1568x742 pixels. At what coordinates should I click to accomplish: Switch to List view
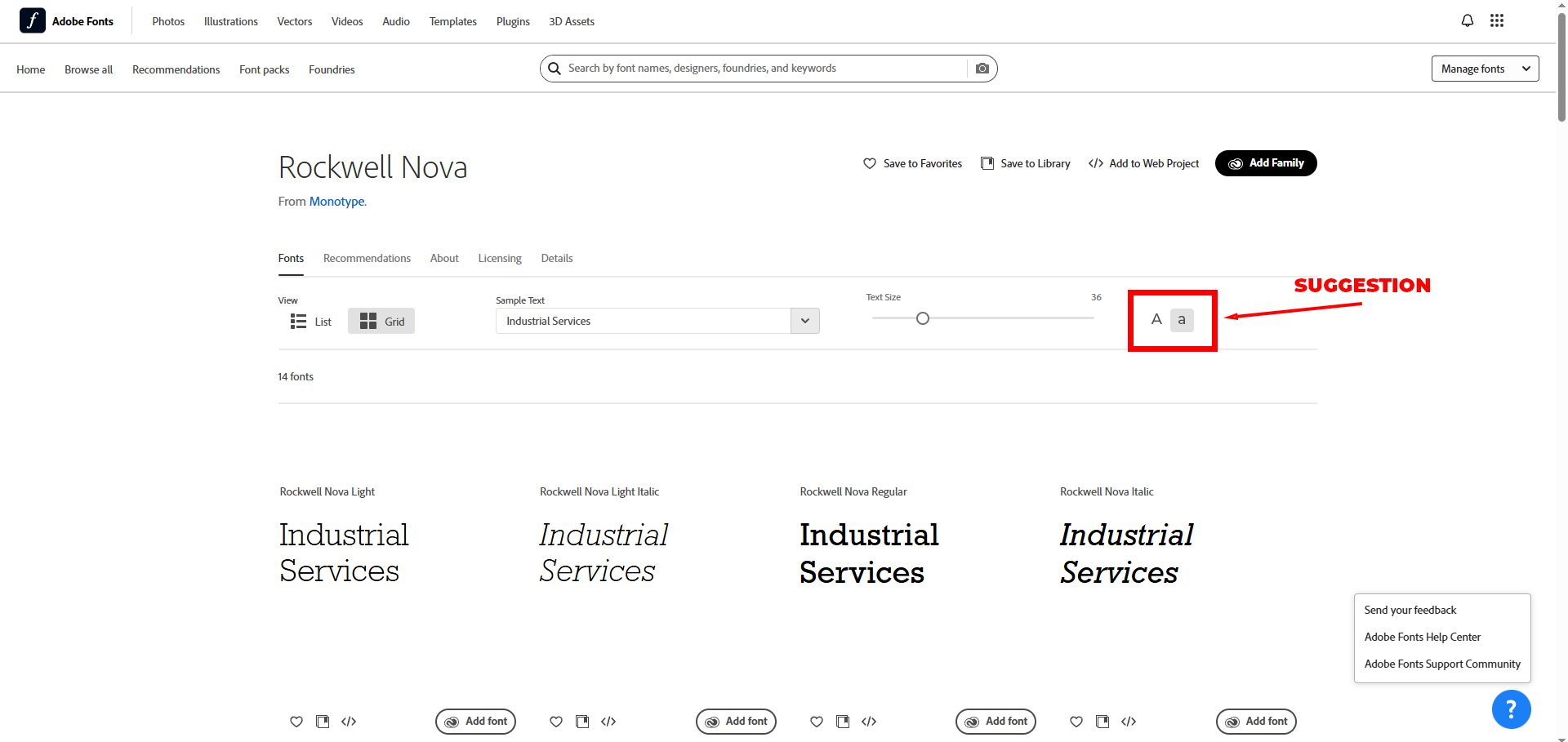[310, 322]
